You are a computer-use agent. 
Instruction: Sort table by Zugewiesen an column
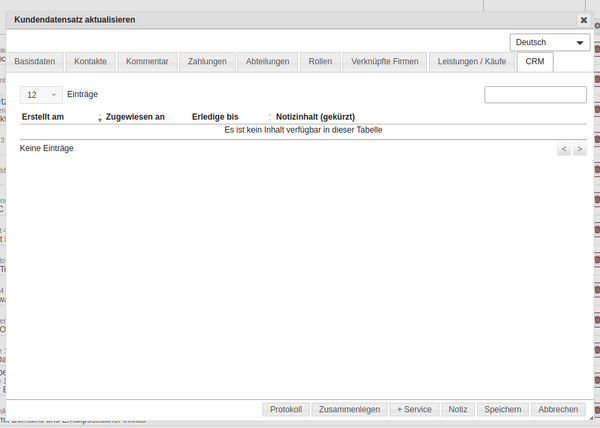[x=135, y=117]
